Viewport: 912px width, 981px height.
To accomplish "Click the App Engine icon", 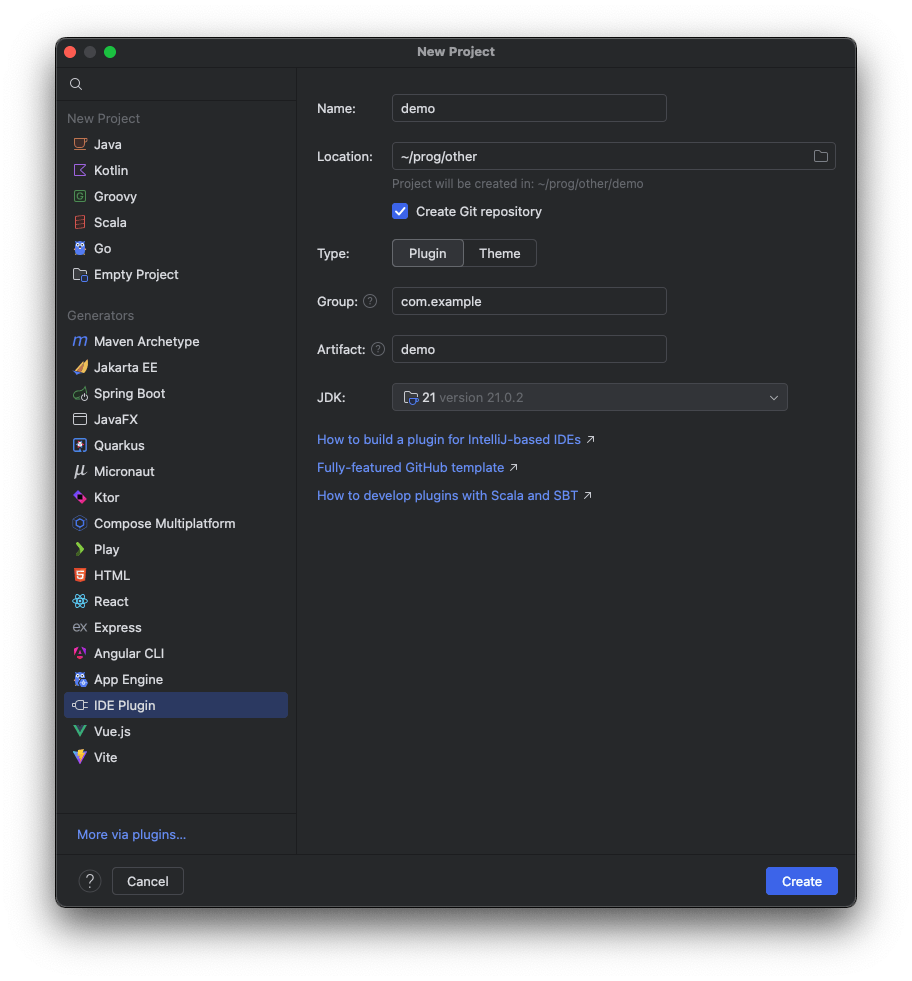I will [80, 679].
